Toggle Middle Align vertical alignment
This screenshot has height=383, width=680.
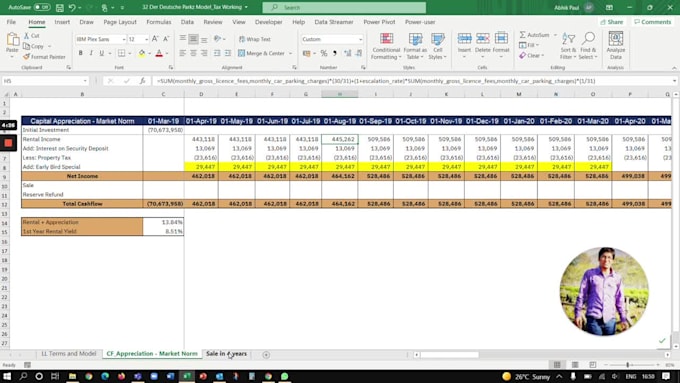point(193,39)
